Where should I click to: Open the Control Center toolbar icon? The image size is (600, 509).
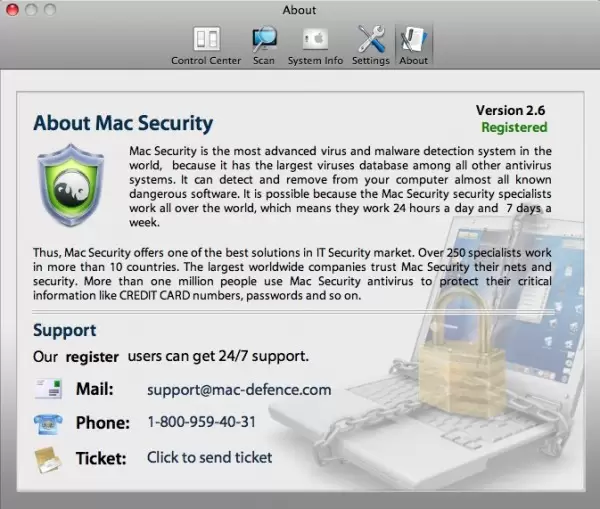pyautogui.click(x=206, y=42)
